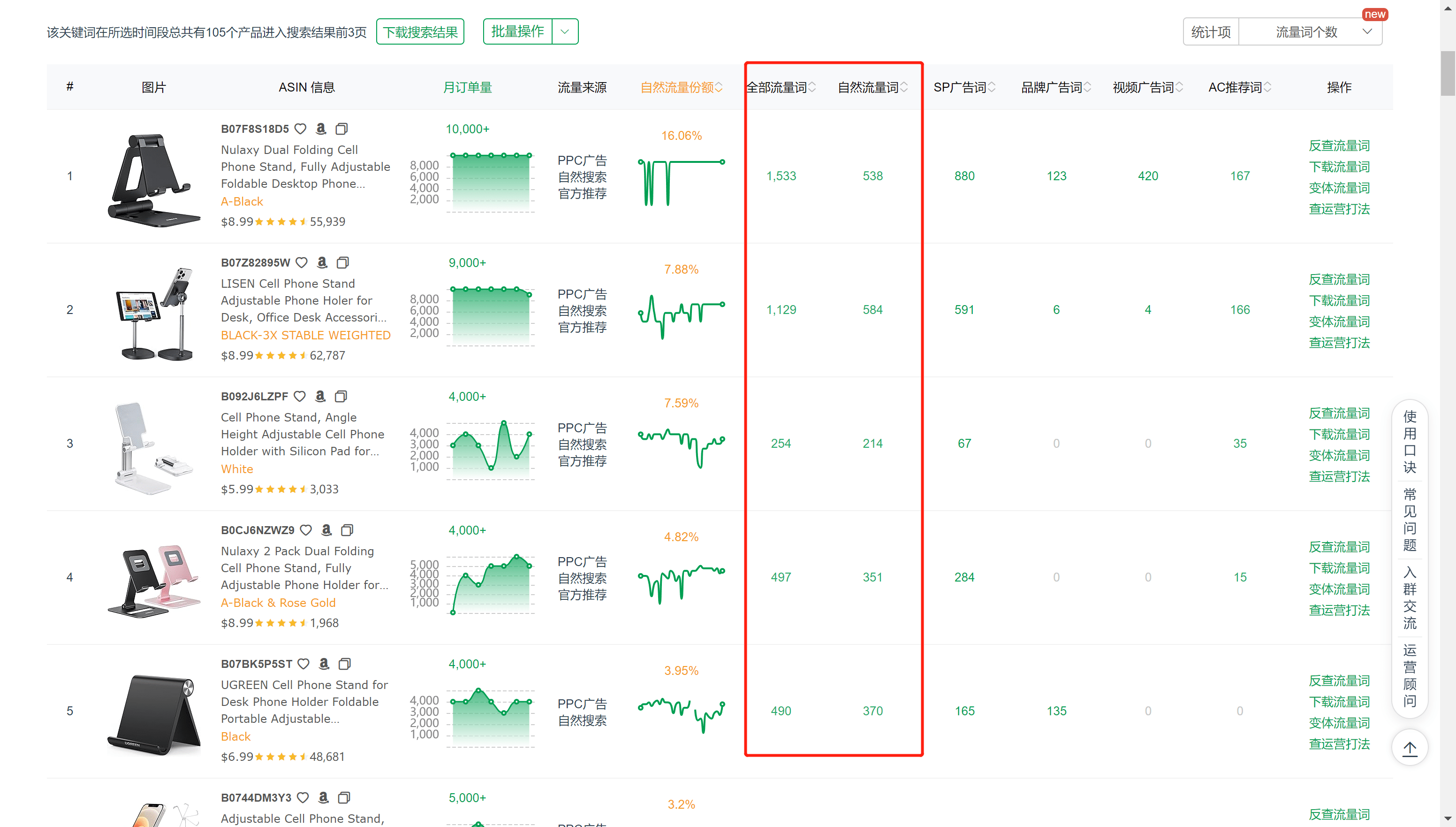Screen dimensions: 1456x827
Task: Click 下载流量词 for LISEN Cell Phone Stand
Action: tap(1339, 300)
